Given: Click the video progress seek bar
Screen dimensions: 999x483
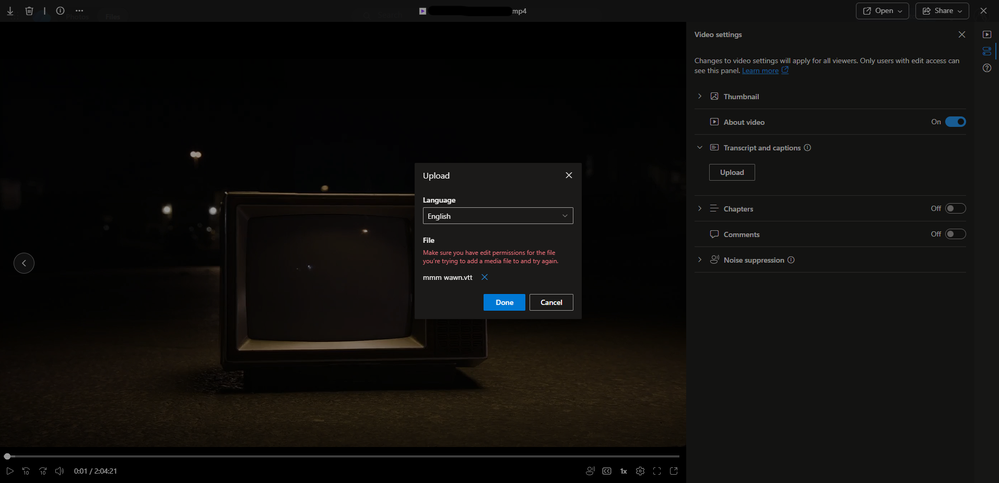Looking at the screenshot, I should [x=343, y=456].
